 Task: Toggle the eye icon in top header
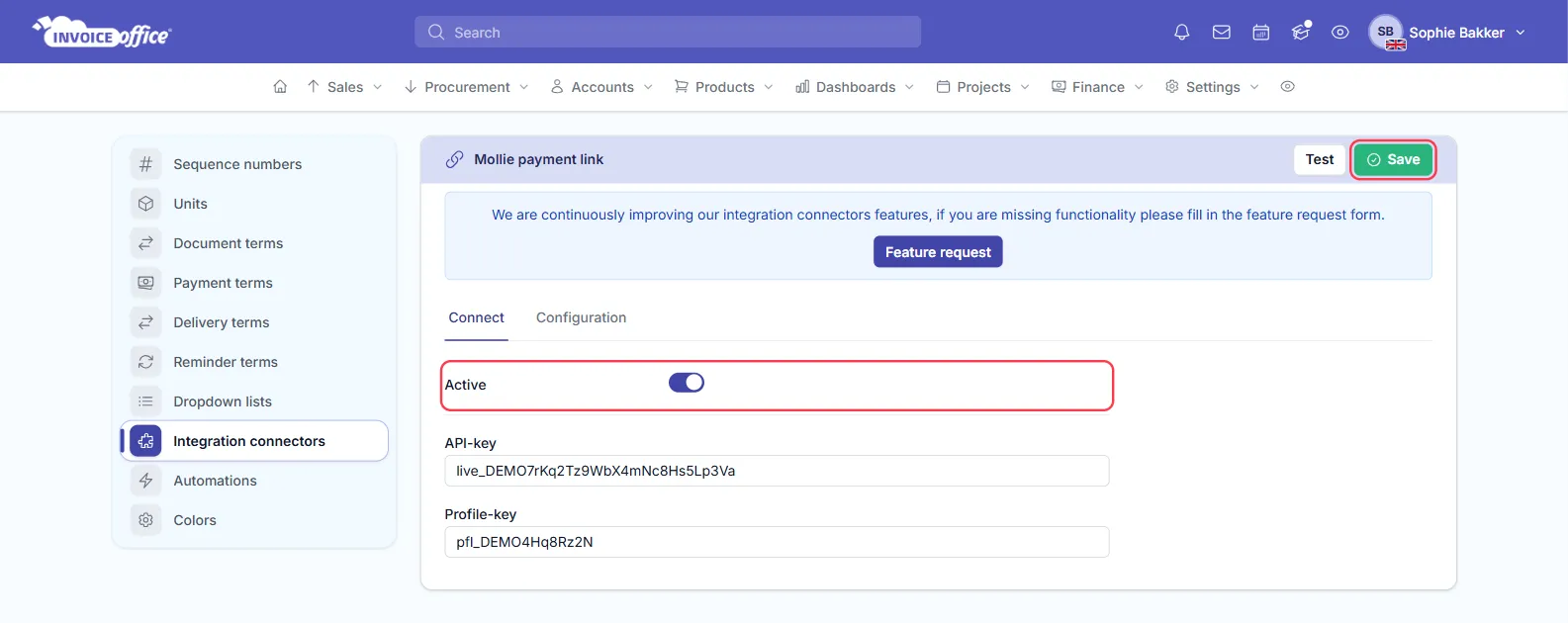click(x=1340, y=33)
